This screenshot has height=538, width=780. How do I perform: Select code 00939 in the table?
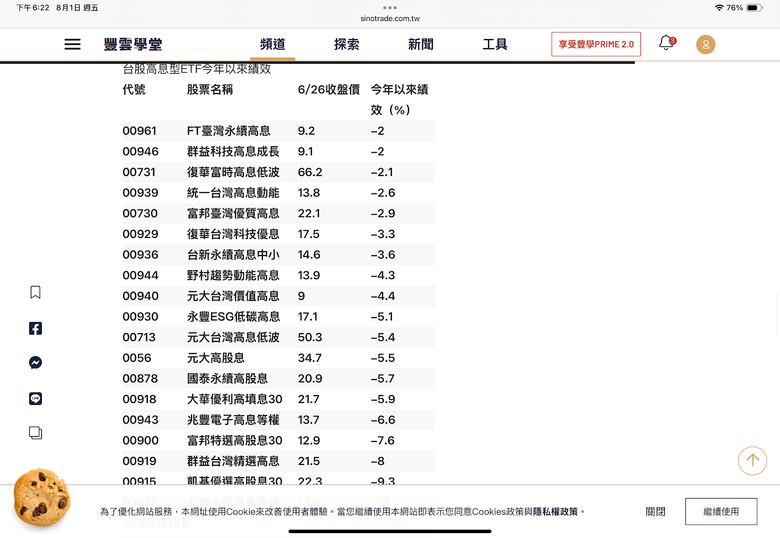[x=140, y=192]
